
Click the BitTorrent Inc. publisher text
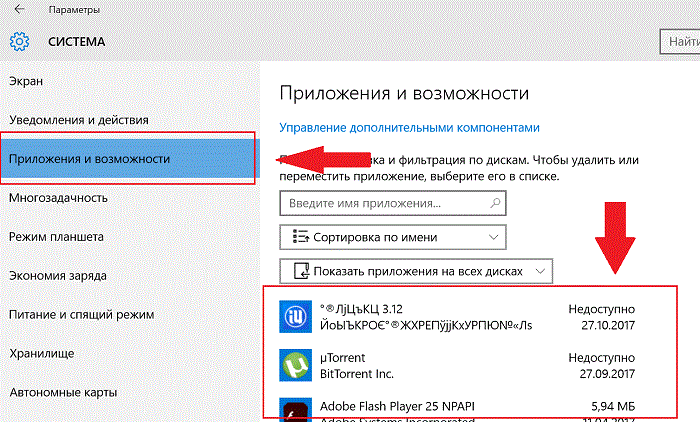coord(357,374)
